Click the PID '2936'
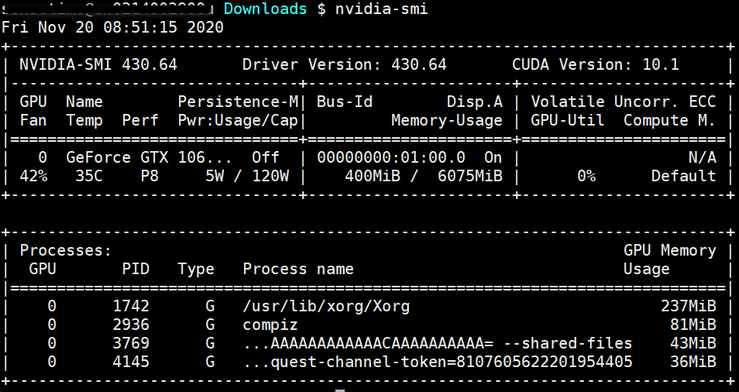The width and height of the screenshot is (739, 392). point(131,325)
